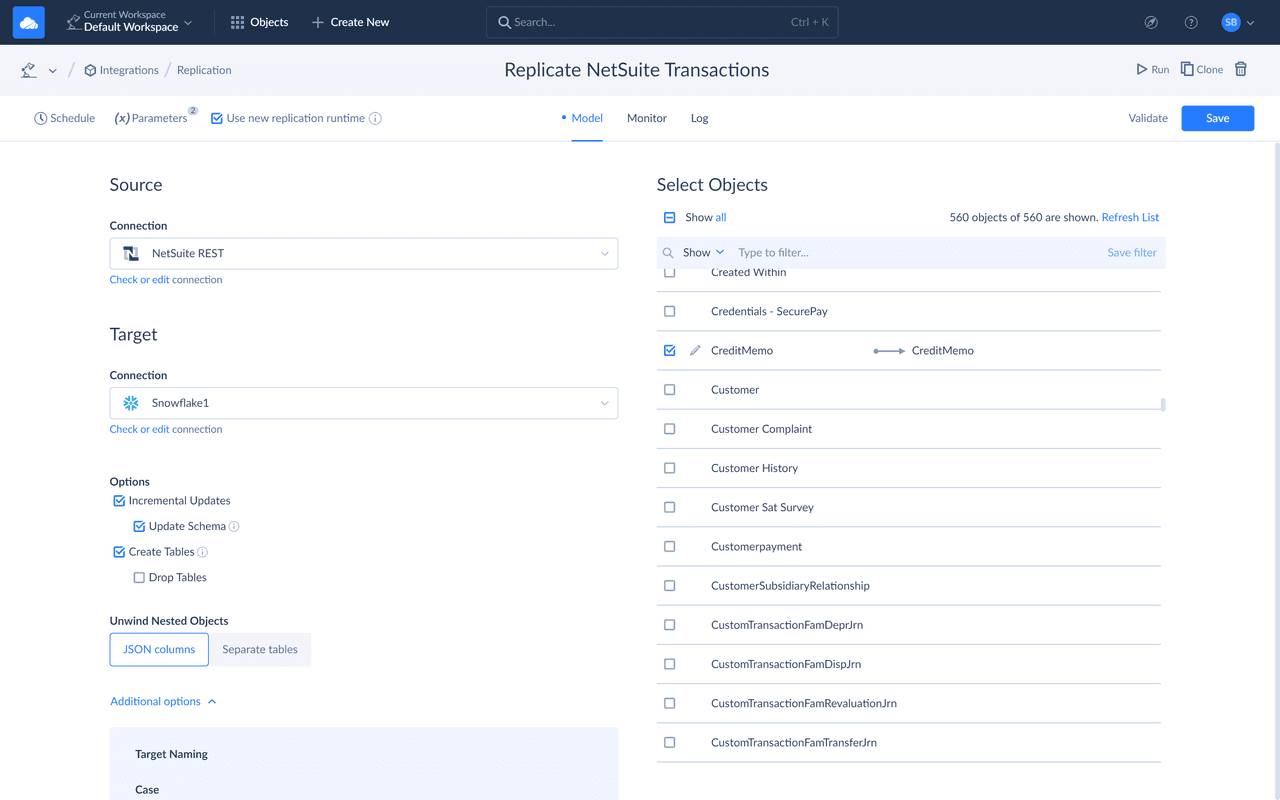Screen dimensions: 1280x800
Task: Collapse Additional options section
Action: tap(163, 701)
